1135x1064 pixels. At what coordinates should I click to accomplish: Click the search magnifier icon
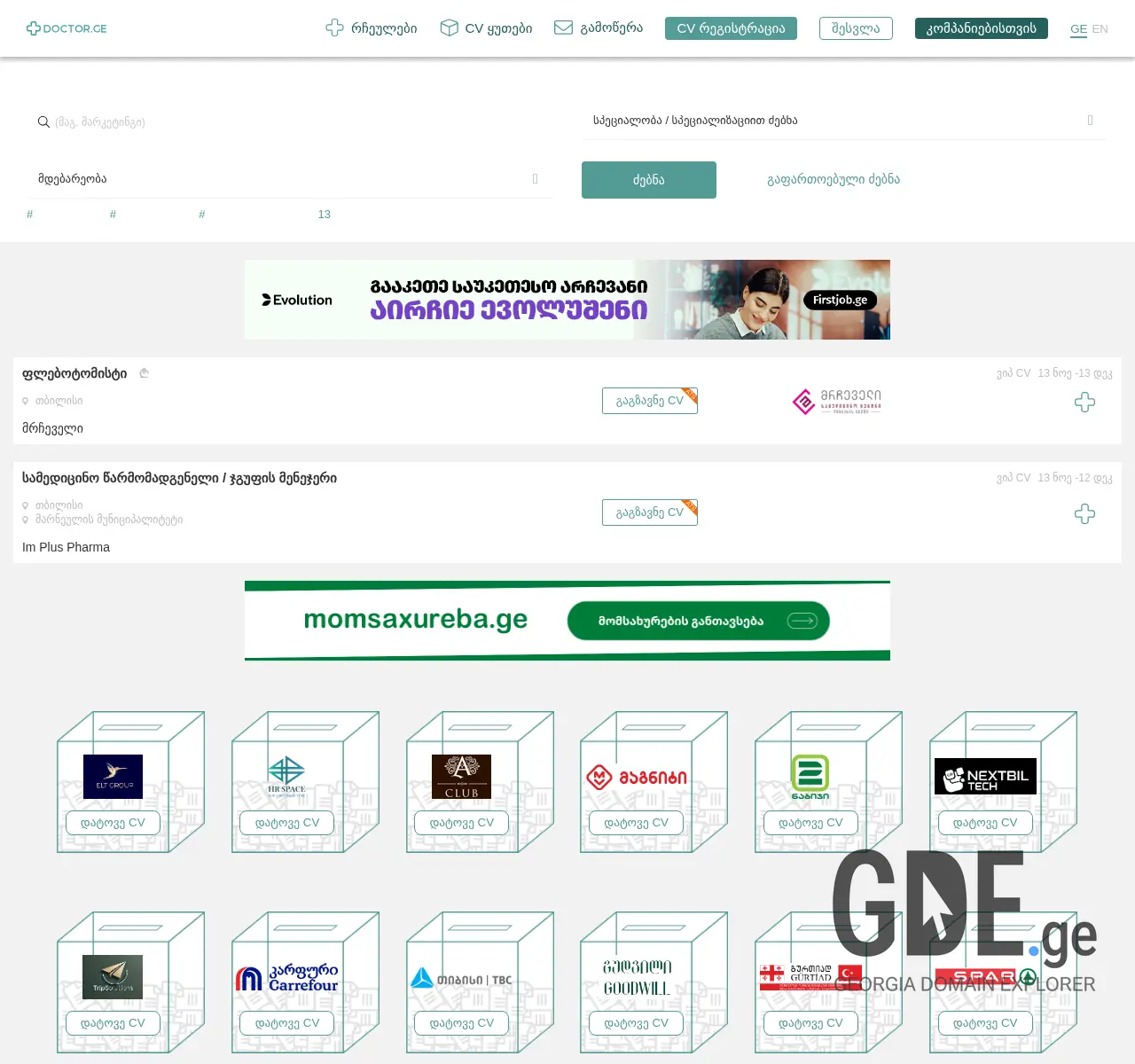tap(43, 121)
